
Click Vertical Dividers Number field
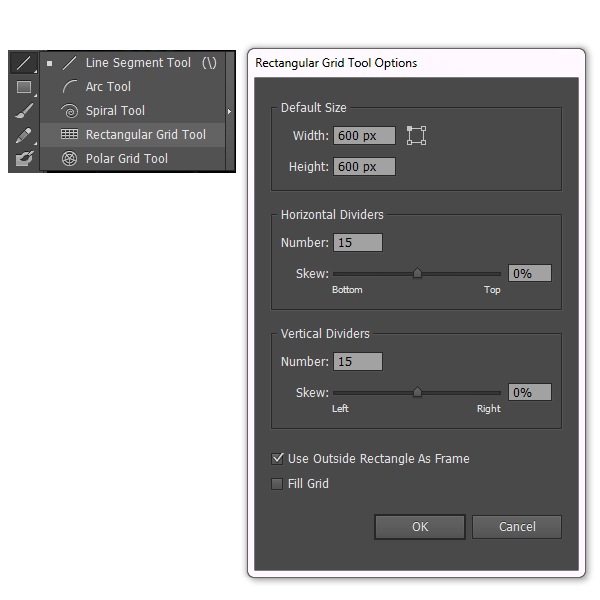click(x=358, y=362)
